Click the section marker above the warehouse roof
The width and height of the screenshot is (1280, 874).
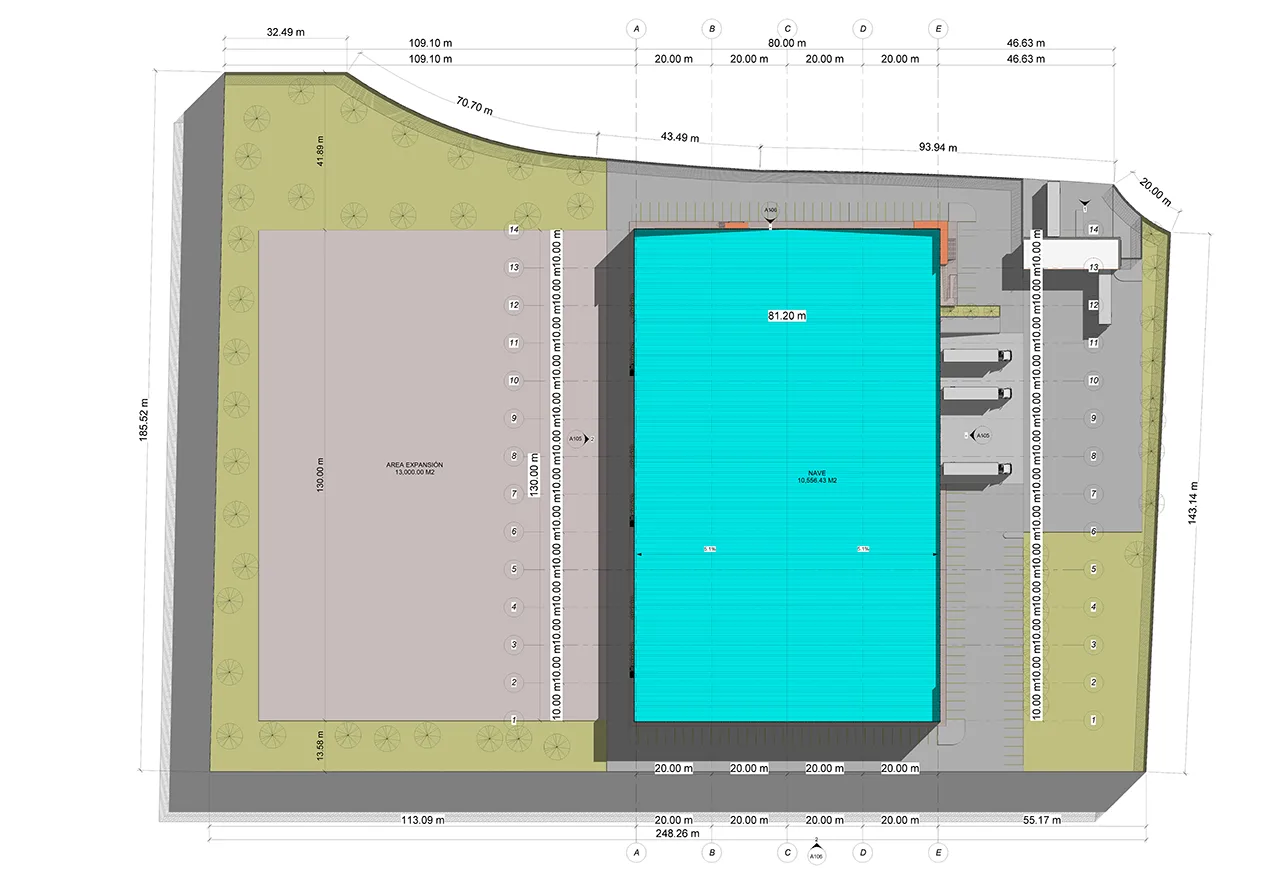(x=770, y=212)
